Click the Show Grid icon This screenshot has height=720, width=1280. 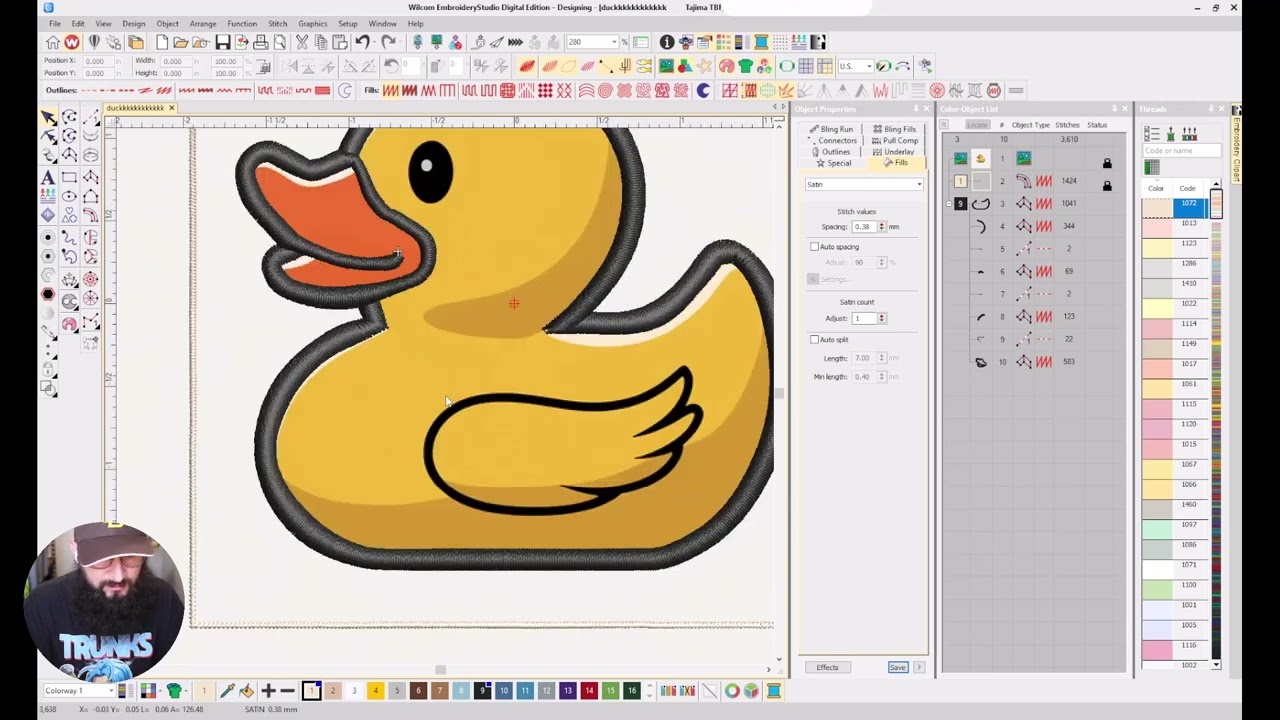point(805,66)
